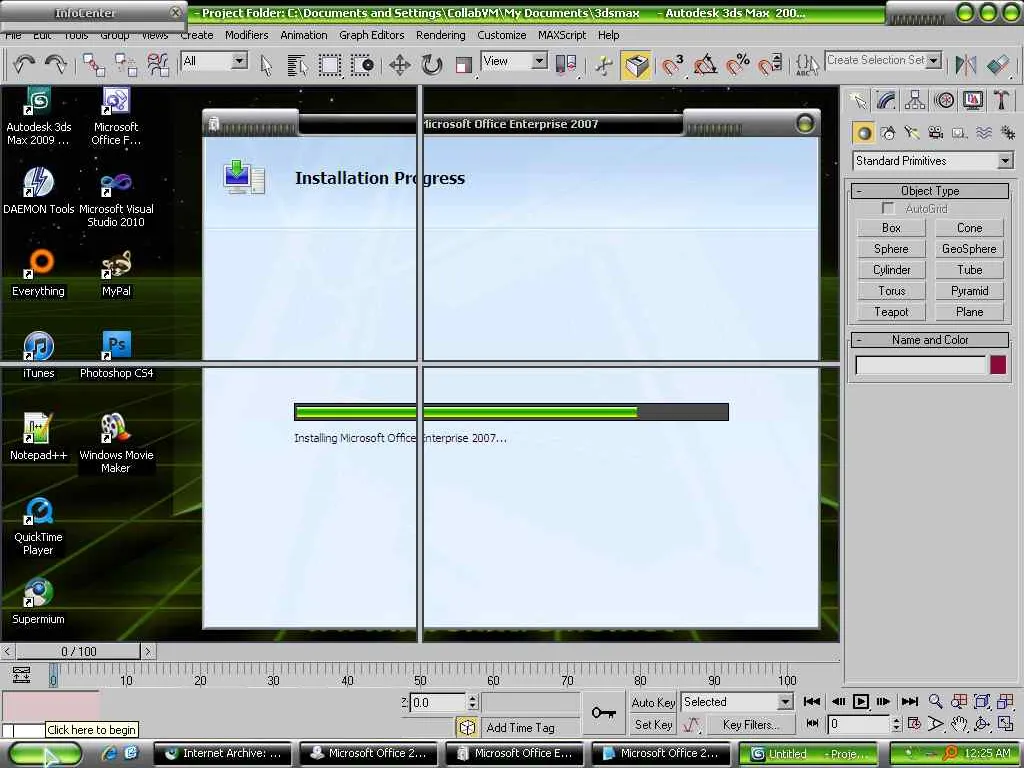
Task: Toggle the Angle Snap button
Action: pos(705,65)
